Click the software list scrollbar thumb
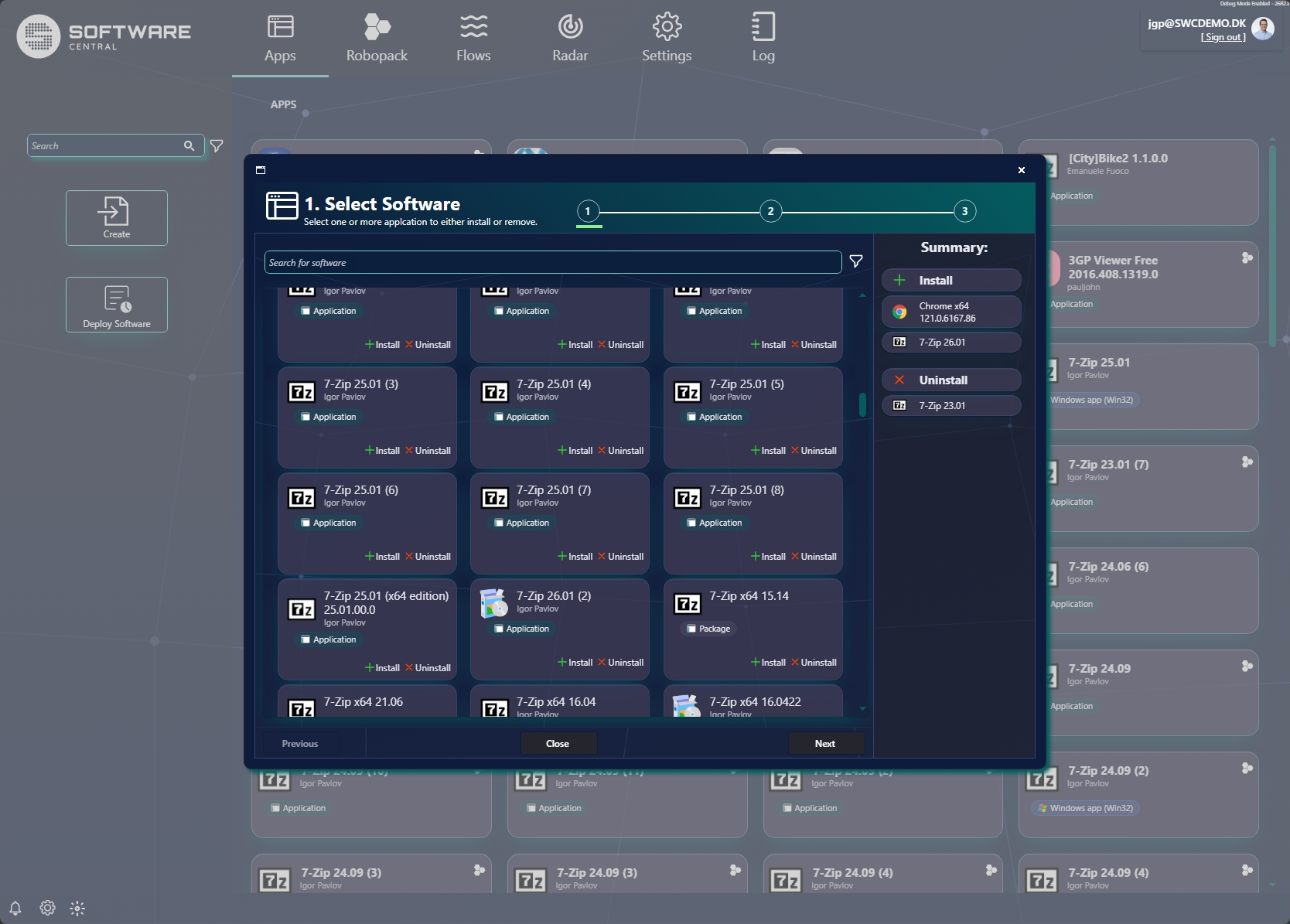The width and height of the screenshot is (1290, 924). 862,404
